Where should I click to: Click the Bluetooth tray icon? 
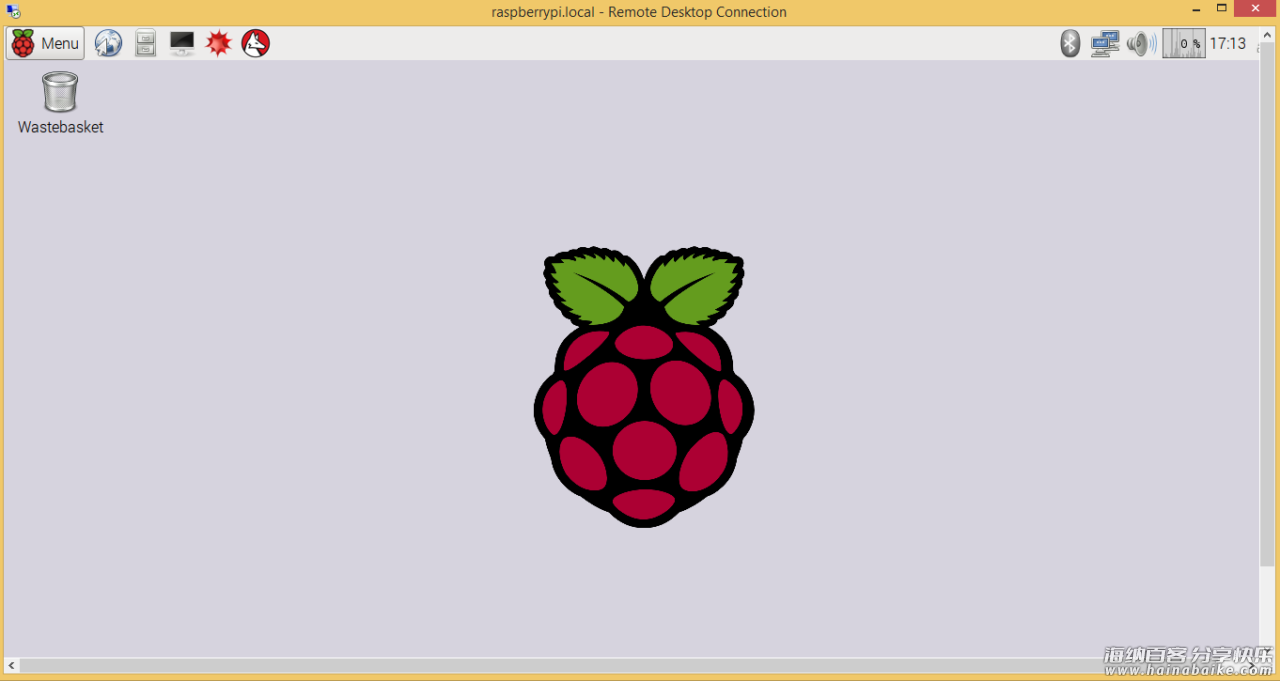(x=1070, y=43)
